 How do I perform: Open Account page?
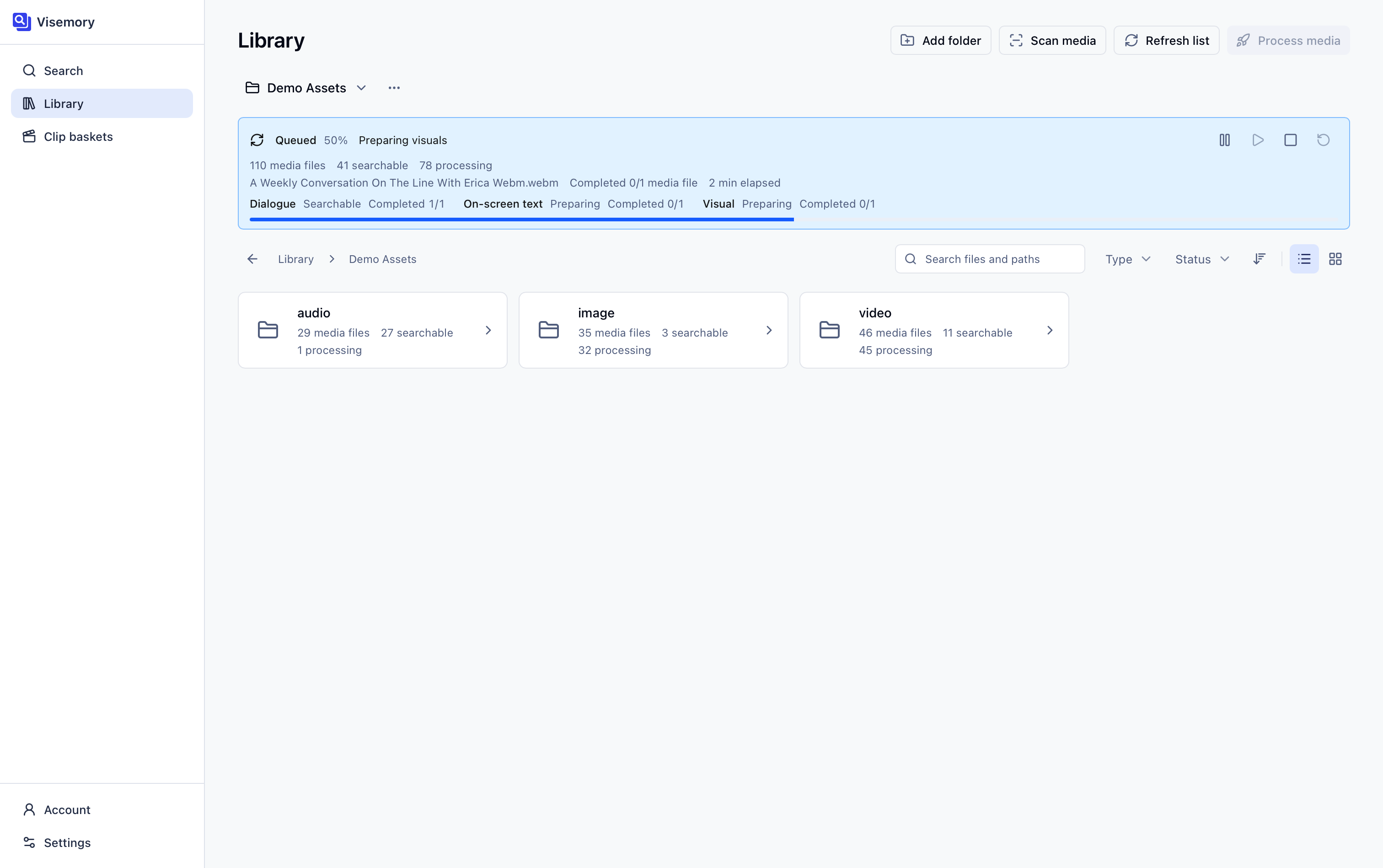click(102, 809)
